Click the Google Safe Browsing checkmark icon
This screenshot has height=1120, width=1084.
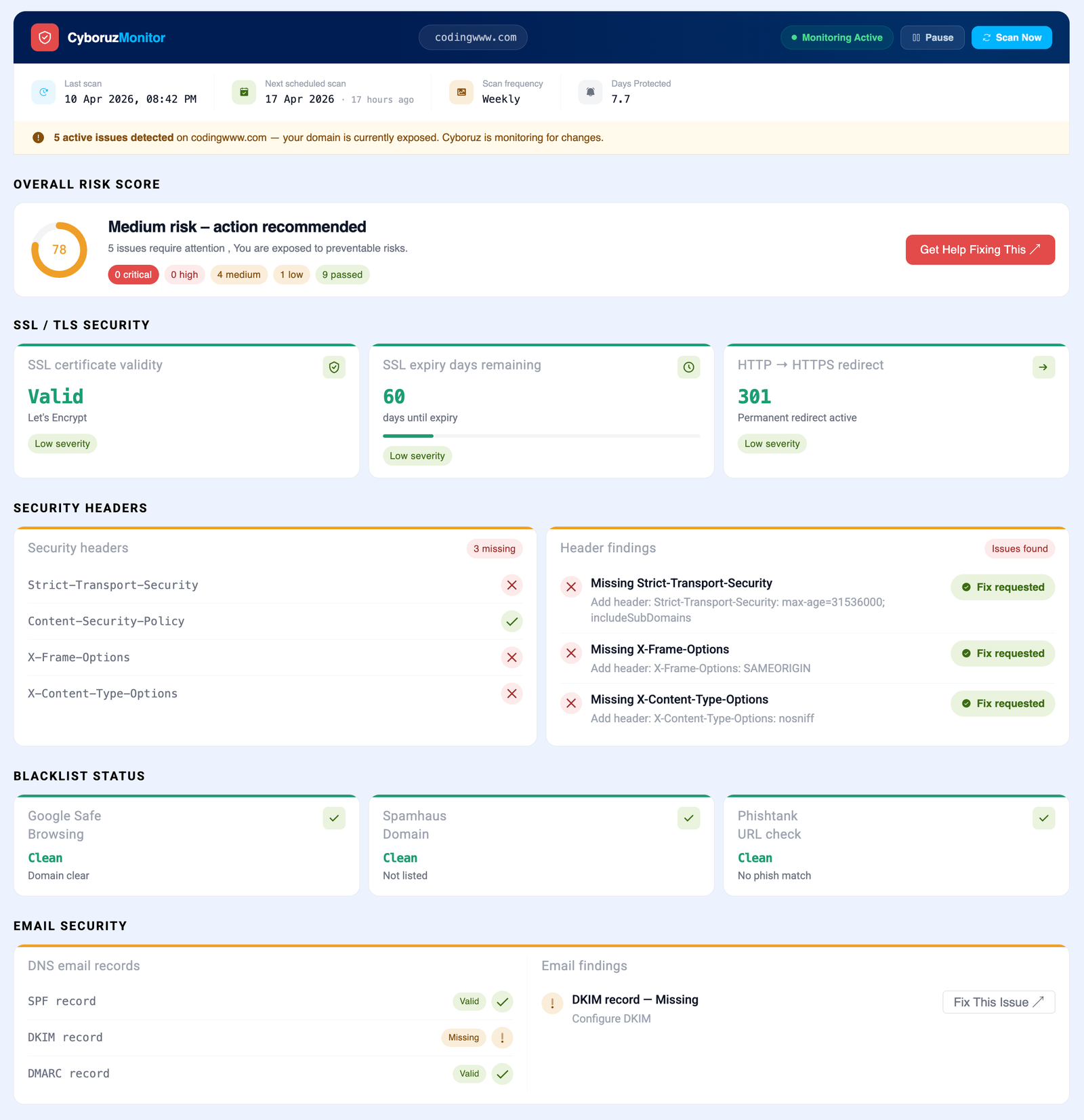click(x=334, y=818)
